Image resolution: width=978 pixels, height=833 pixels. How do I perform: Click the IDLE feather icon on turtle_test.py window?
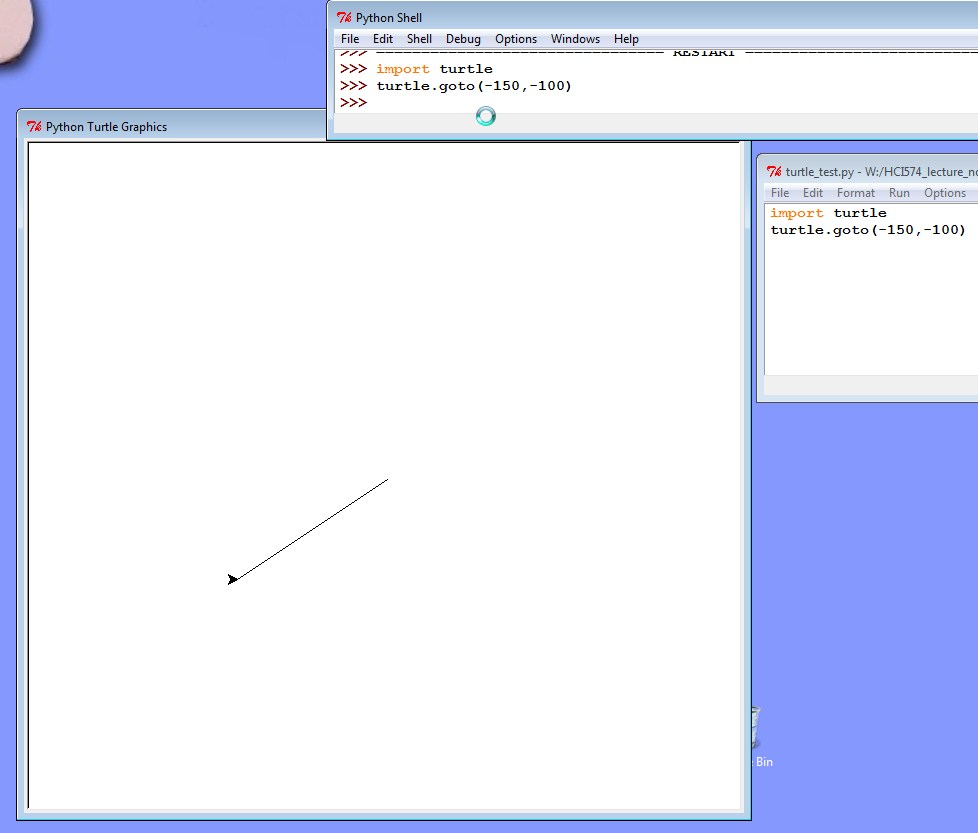point(772,171)
